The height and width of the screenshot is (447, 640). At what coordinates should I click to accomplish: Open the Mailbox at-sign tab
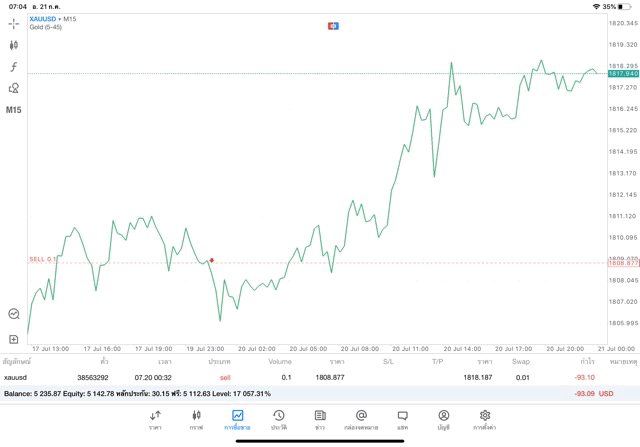[x=361, y=419]
